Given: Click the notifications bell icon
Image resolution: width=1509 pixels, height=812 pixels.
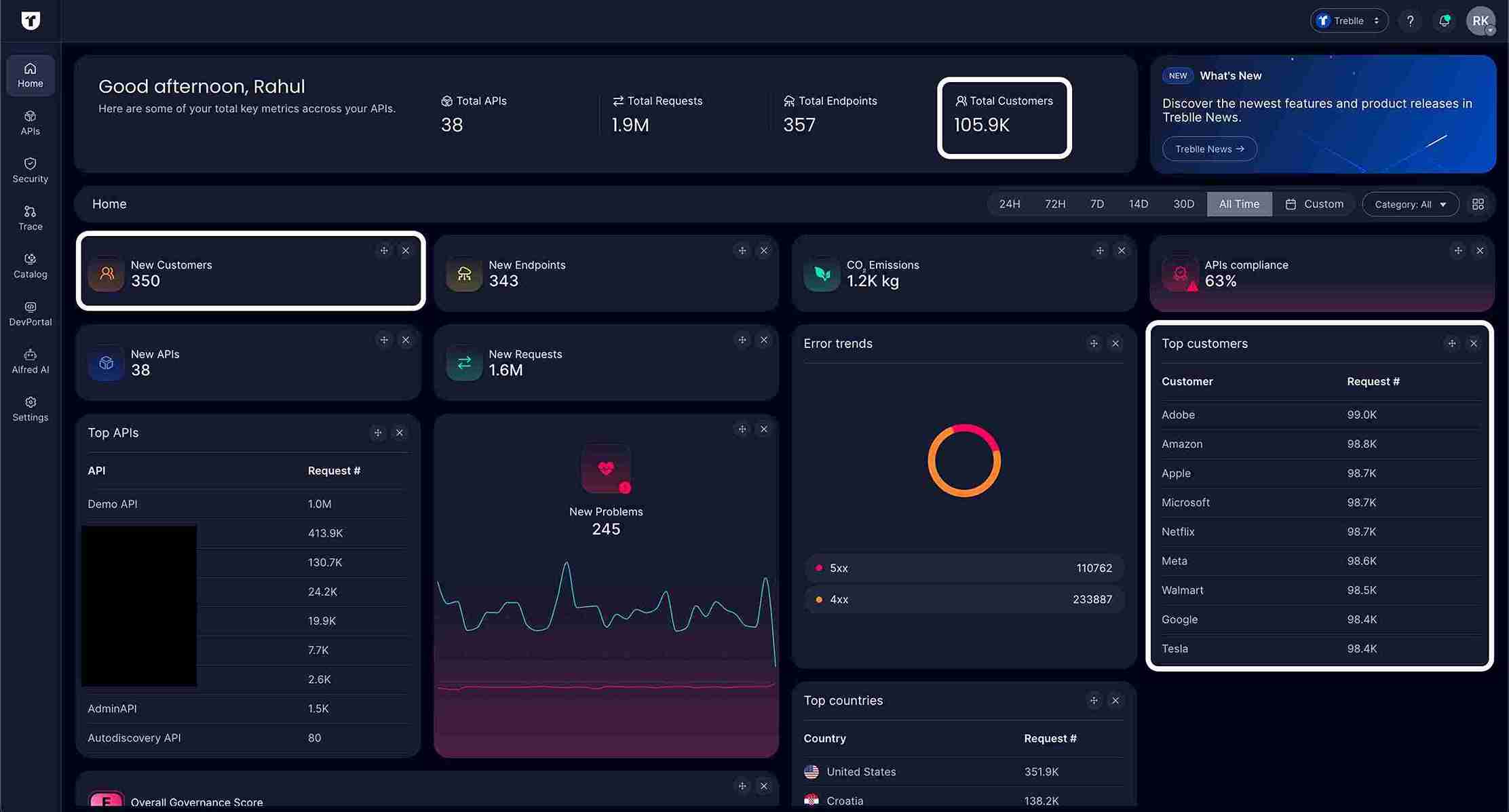Looking at the screenshot, I should 1444,21.
